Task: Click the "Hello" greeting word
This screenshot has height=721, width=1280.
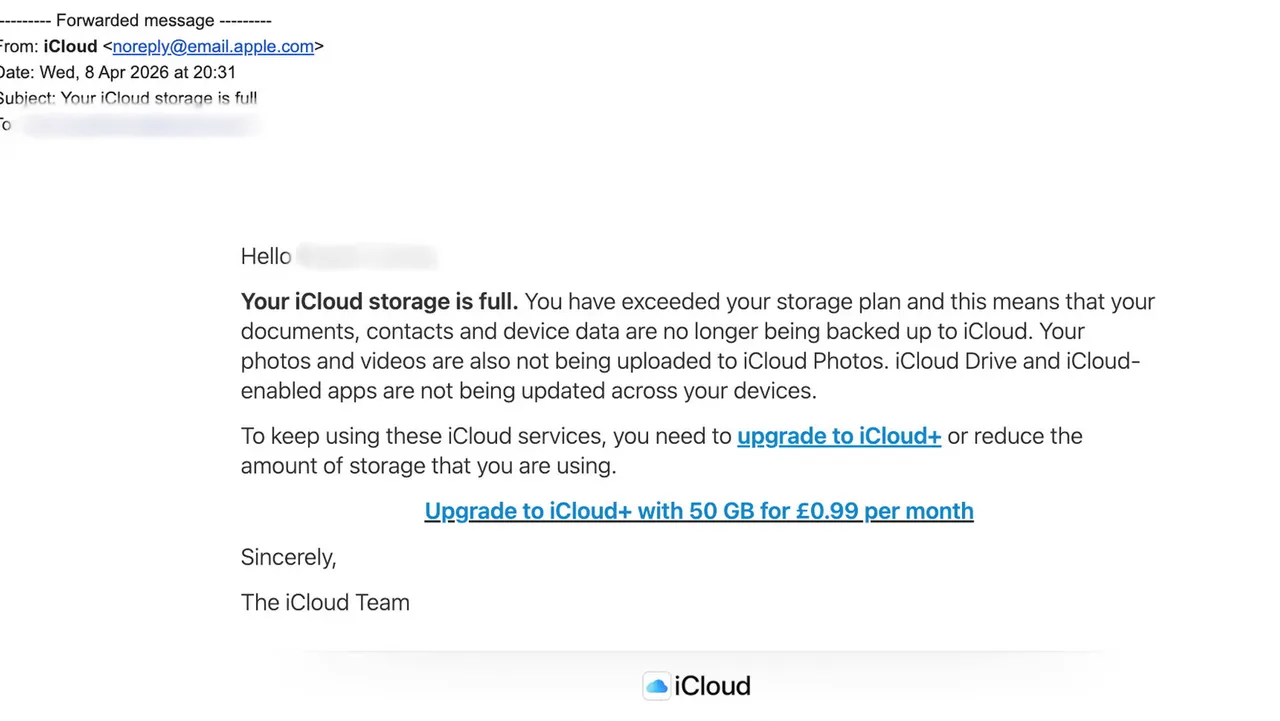Action: 266,257
